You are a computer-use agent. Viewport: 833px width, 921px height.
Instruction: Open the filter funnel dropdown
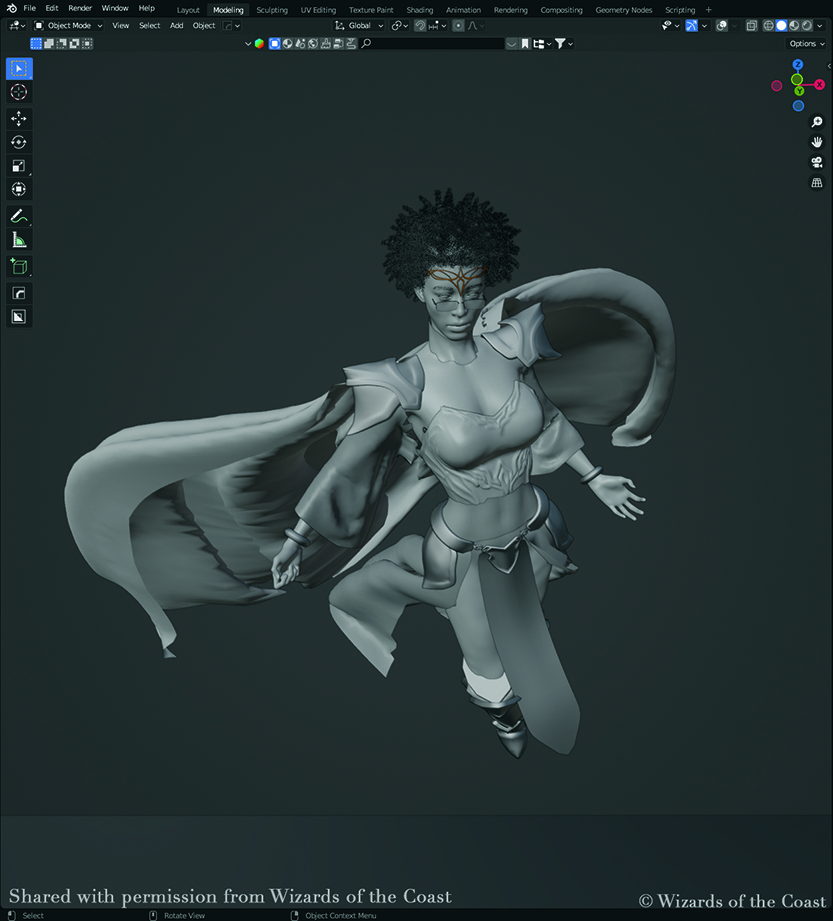(564, 43)
